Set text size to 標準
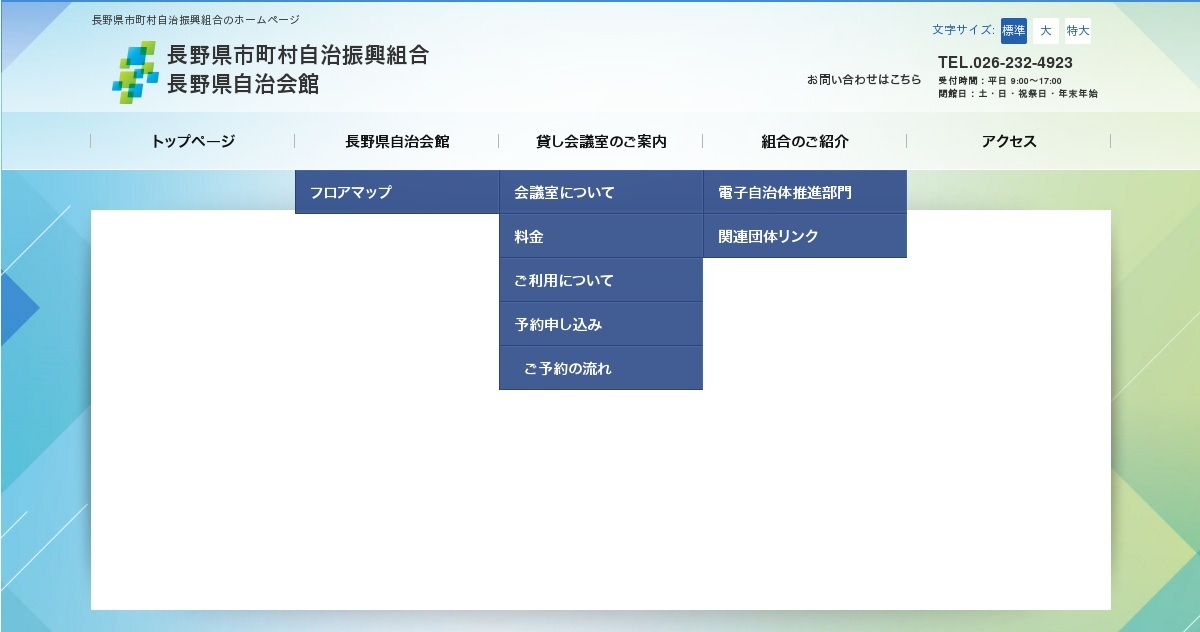Image resolution: width=1200 pixels, height=632 pixels. (x=1013, y=31)
